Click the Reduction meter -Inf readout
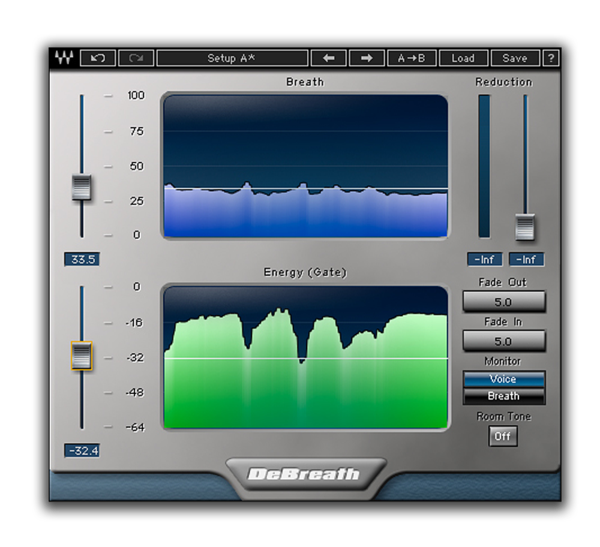This screenshot has width=600, height=547. pos(484,260)
